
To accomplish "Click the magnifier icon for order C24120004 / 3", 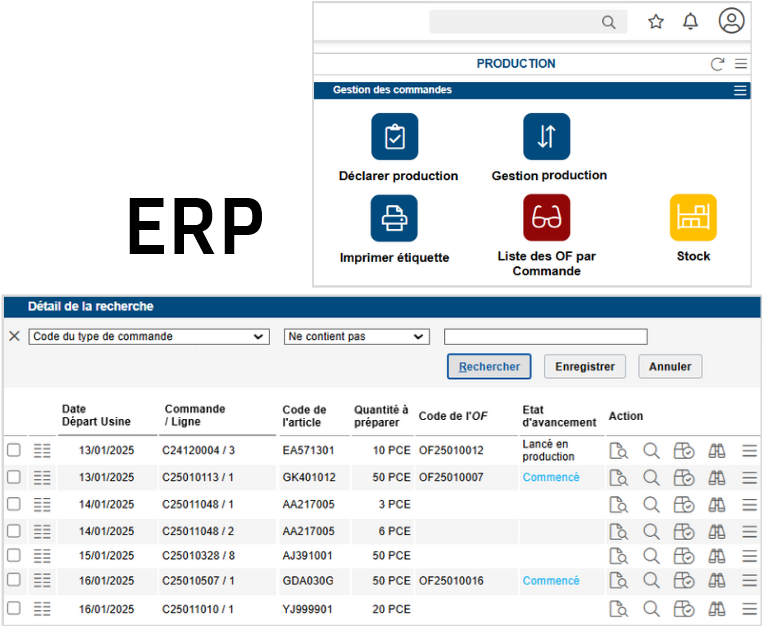I will tap(651, 451).
